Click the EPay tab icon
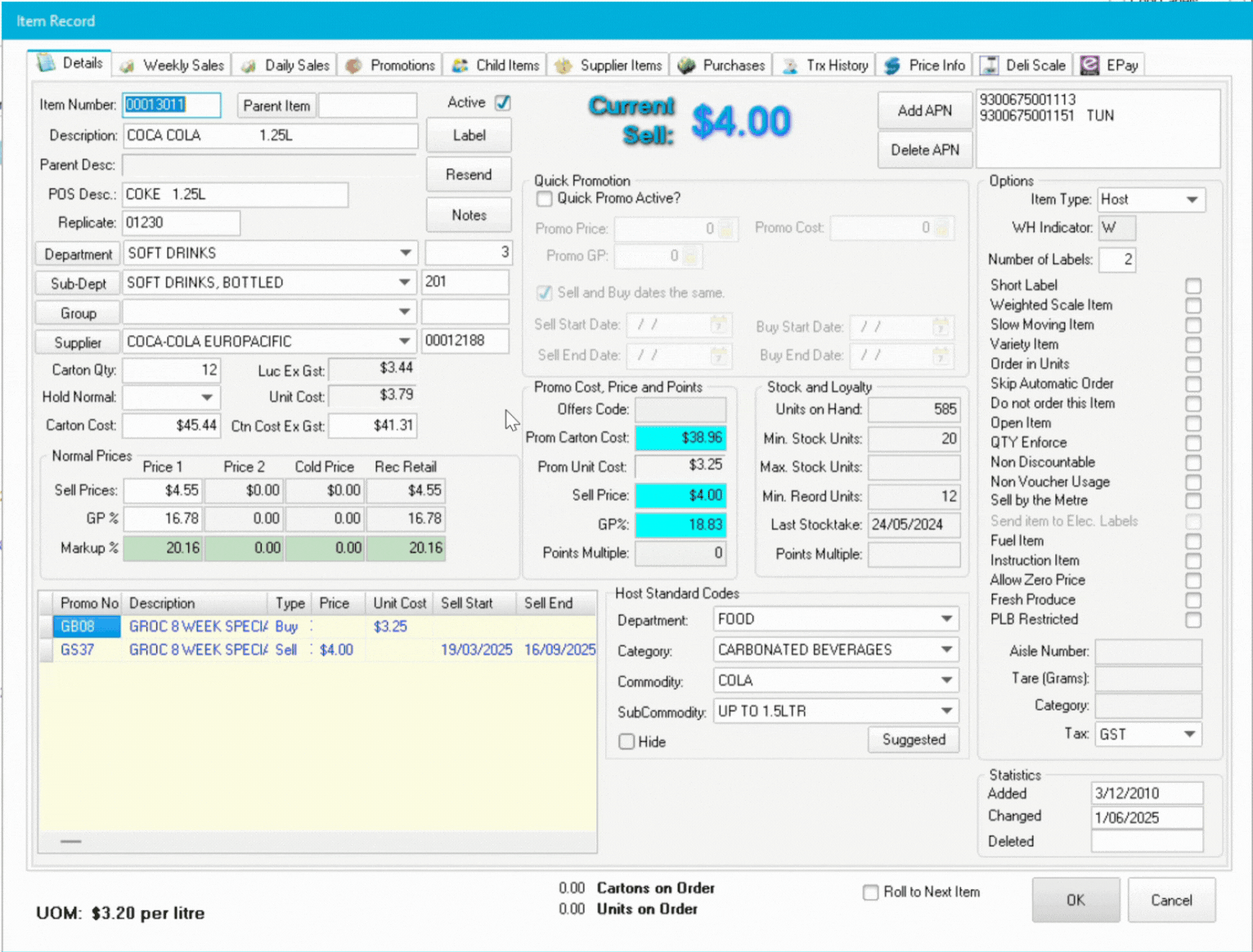This screenshot has height=952, width=1253. [x=1090, y=65]
